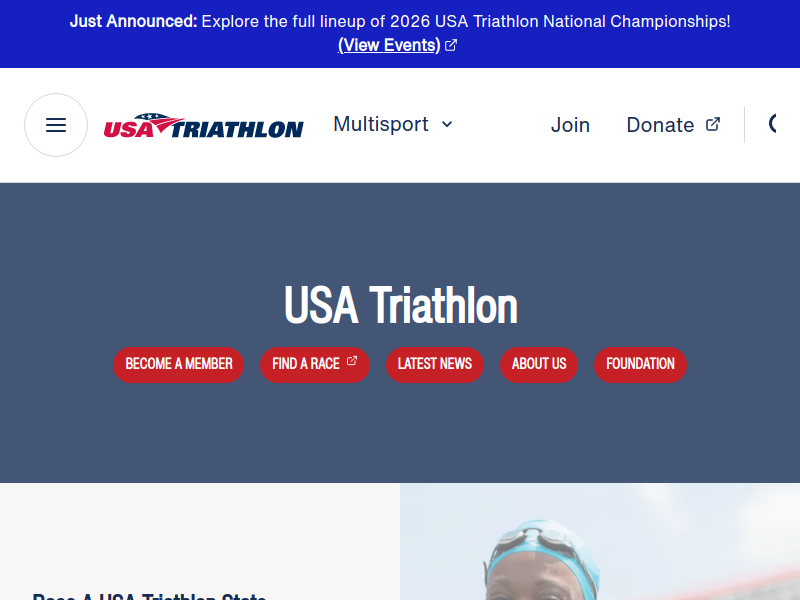
Task: Click the Just Announced banner text
Action: pos(400,21)
